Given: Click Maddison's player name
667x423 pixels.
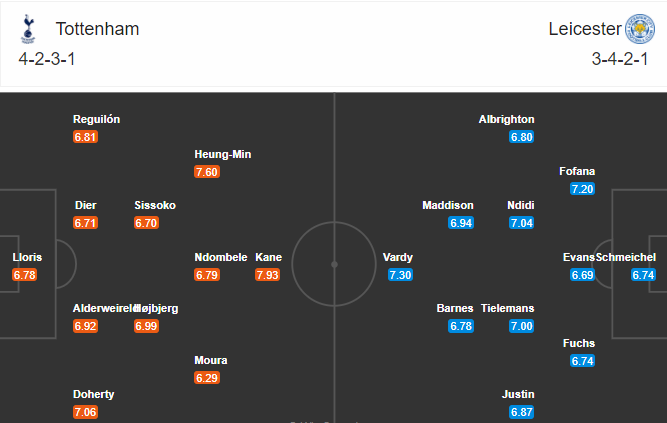Looking at the screenshot, I should pos(448,205).
